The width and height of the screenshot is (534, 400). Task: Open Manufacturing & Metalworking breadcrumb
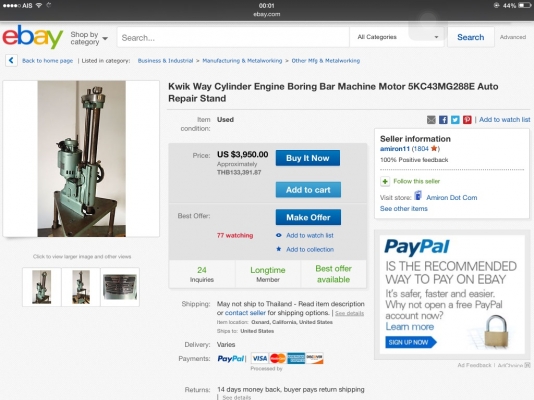(242, 61)
